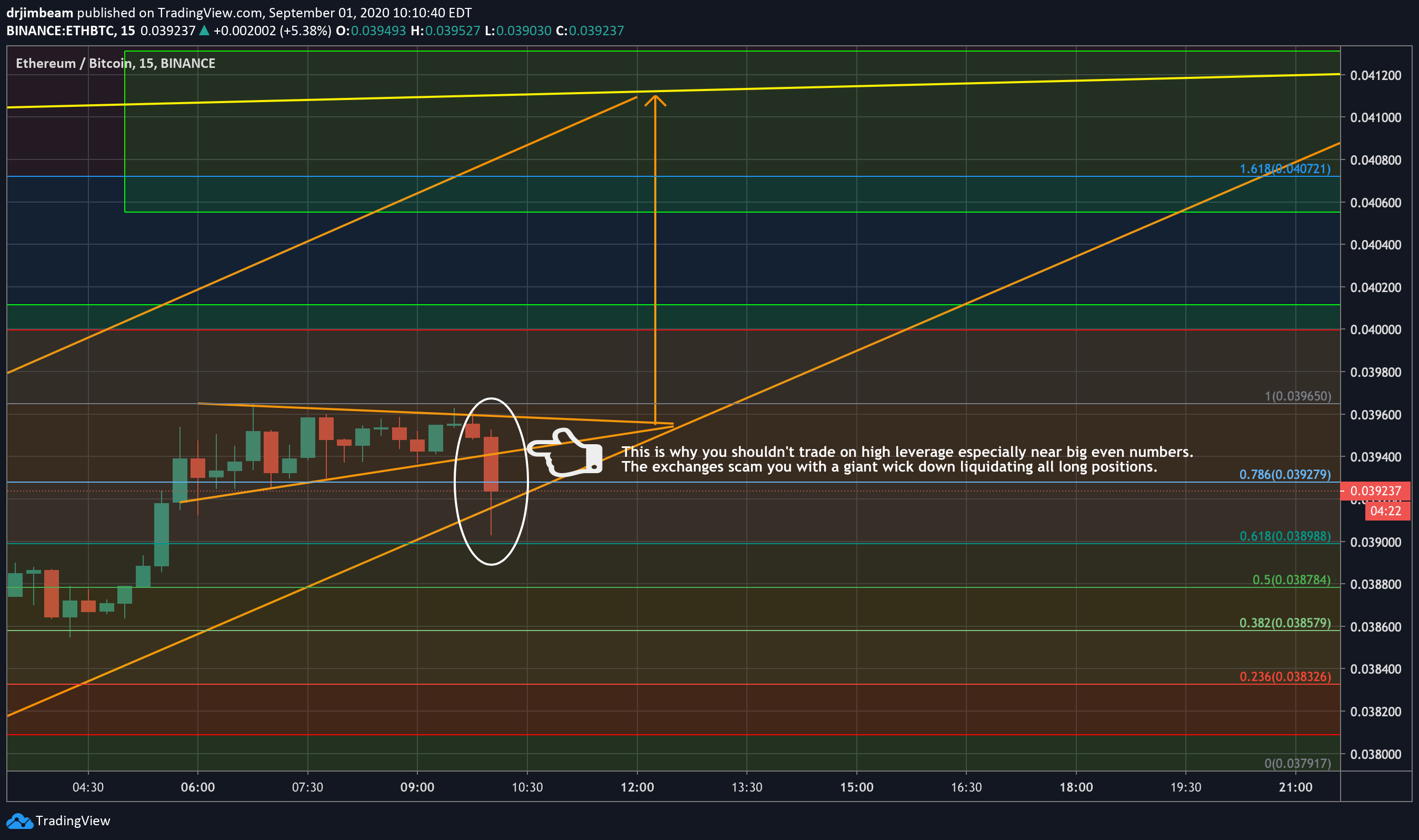
Task: Click the pointing hand icon annotation
Action: pyautogui.click(x=565, y=451)
